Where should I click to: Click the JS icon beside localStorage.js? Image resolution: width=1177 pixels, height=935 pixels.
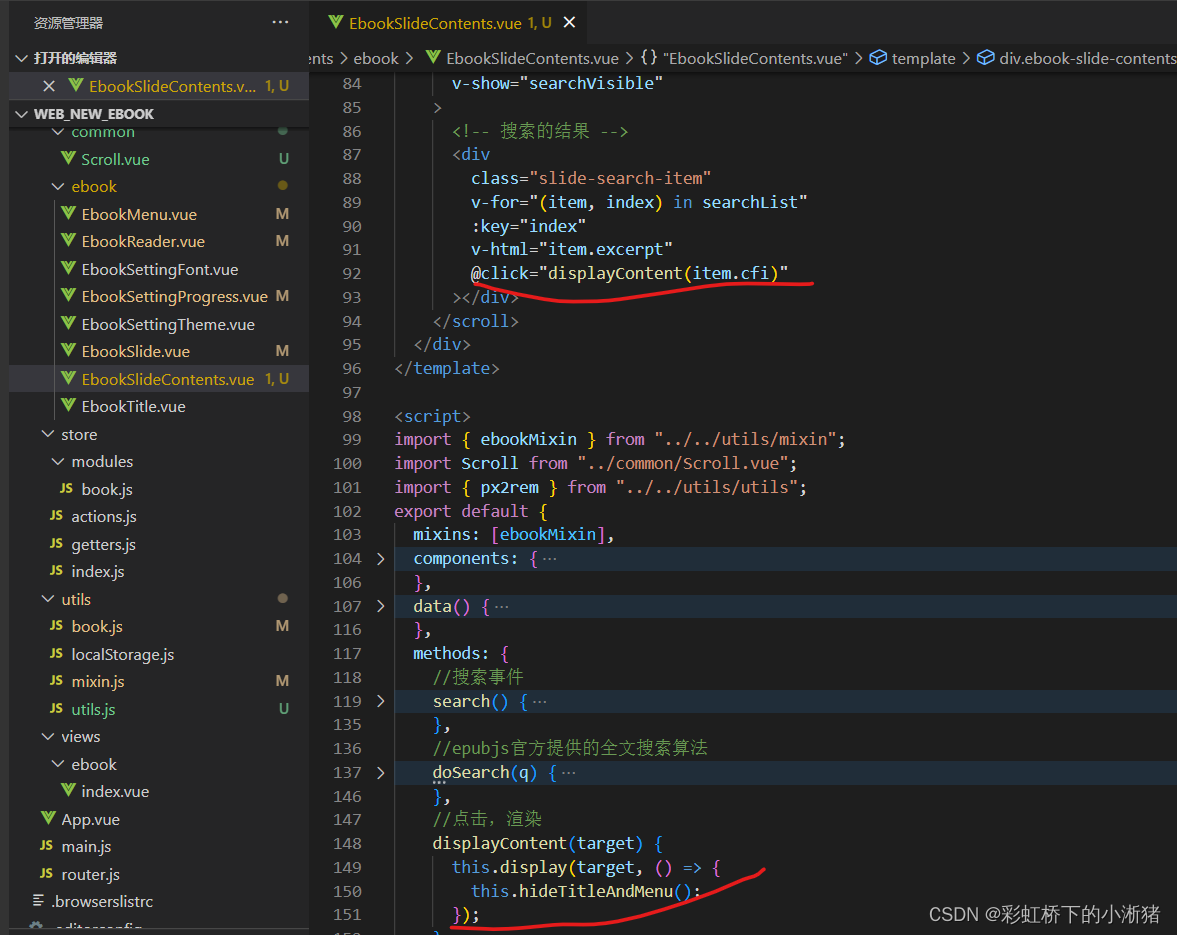(56, 654)
